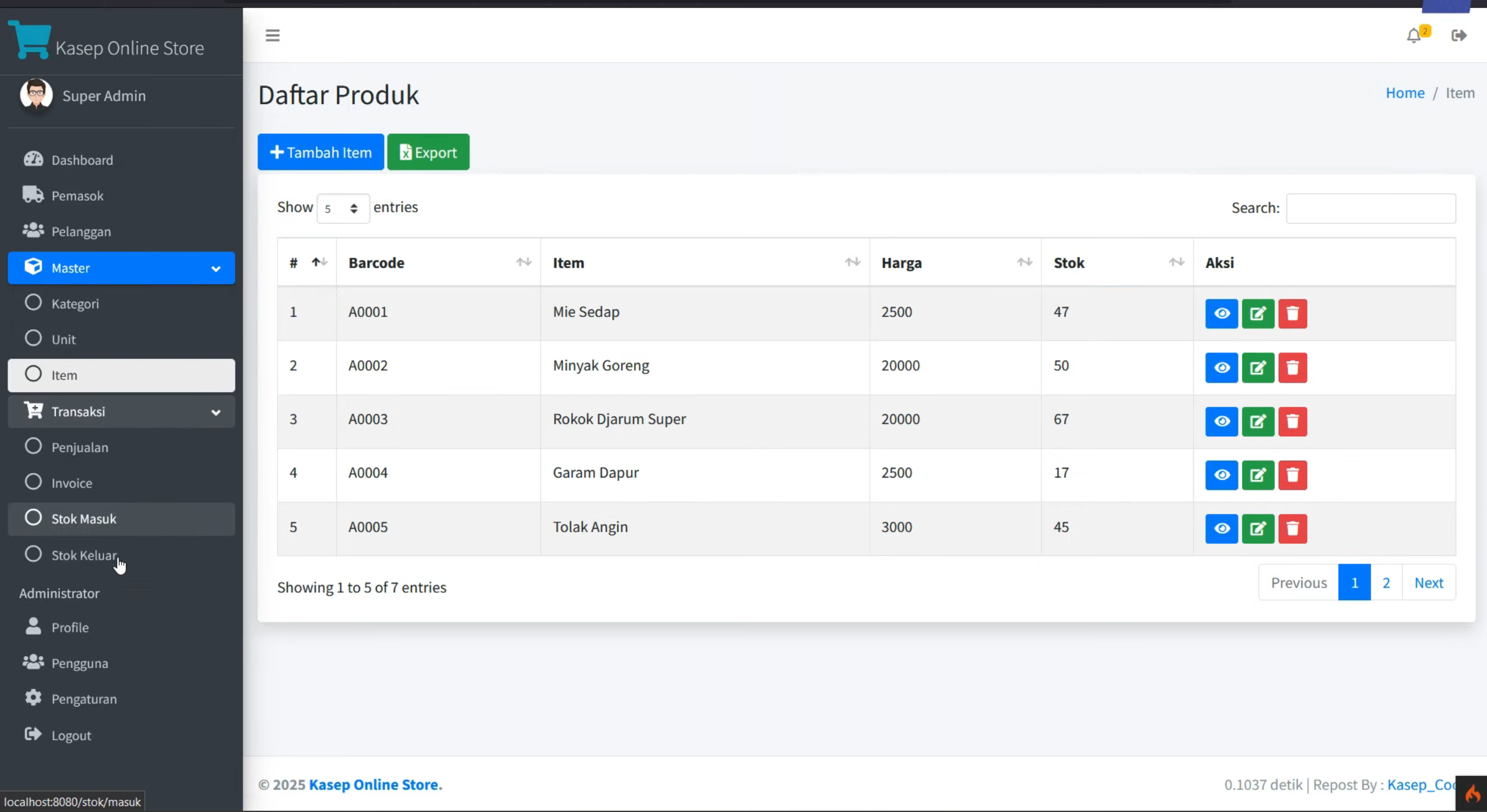The width and height of the screenshot is (1487, 812).
Task: Click the flame debug toolbar icon
Action: pyautogui.click(x=1471, y=793)
